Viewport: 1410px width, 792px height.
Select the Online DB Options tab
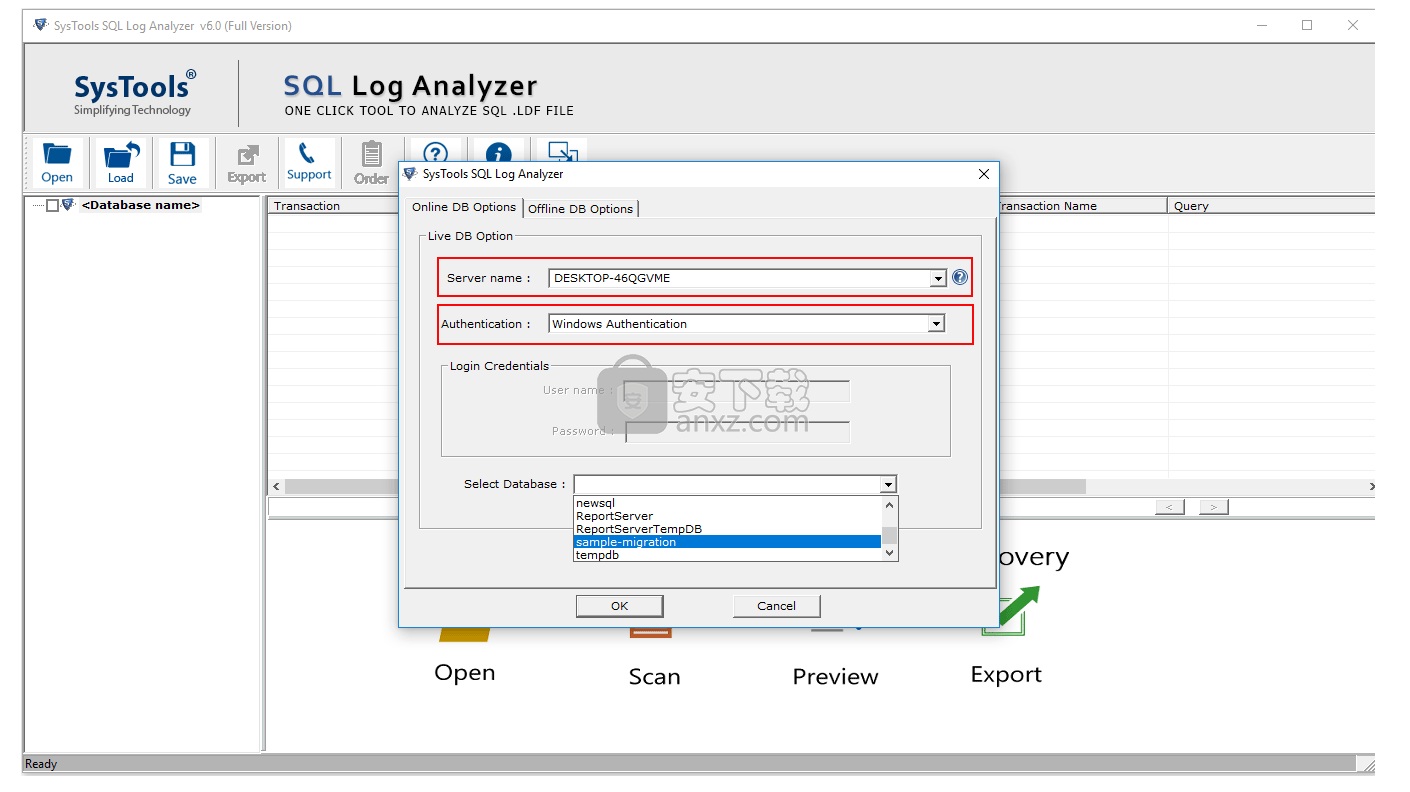[x=464, y=207]
